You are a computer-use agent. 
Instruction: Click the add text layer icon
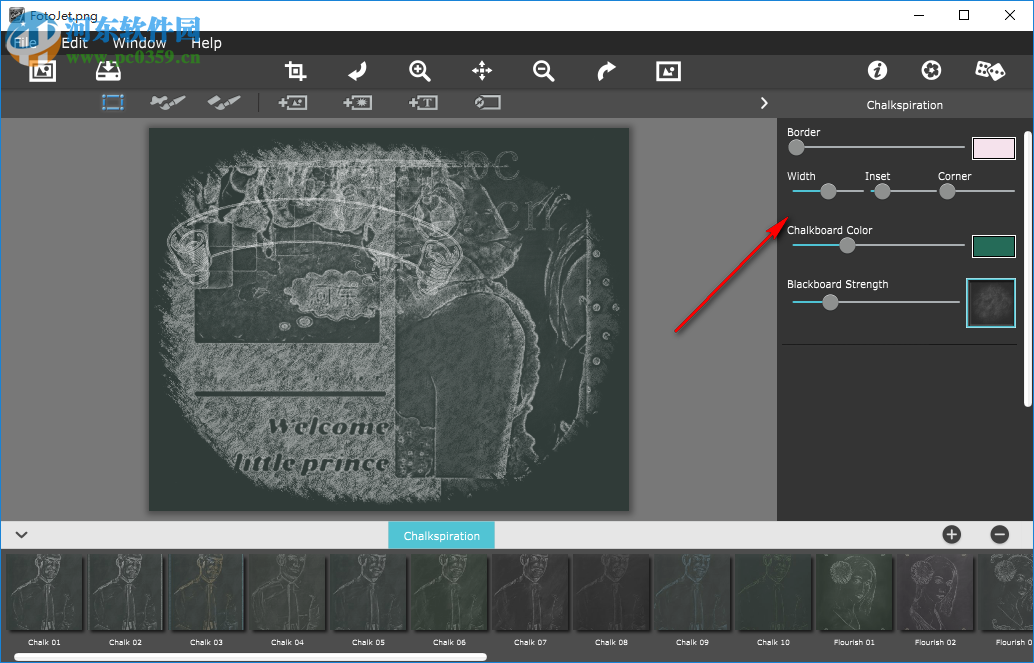[423, 102]
